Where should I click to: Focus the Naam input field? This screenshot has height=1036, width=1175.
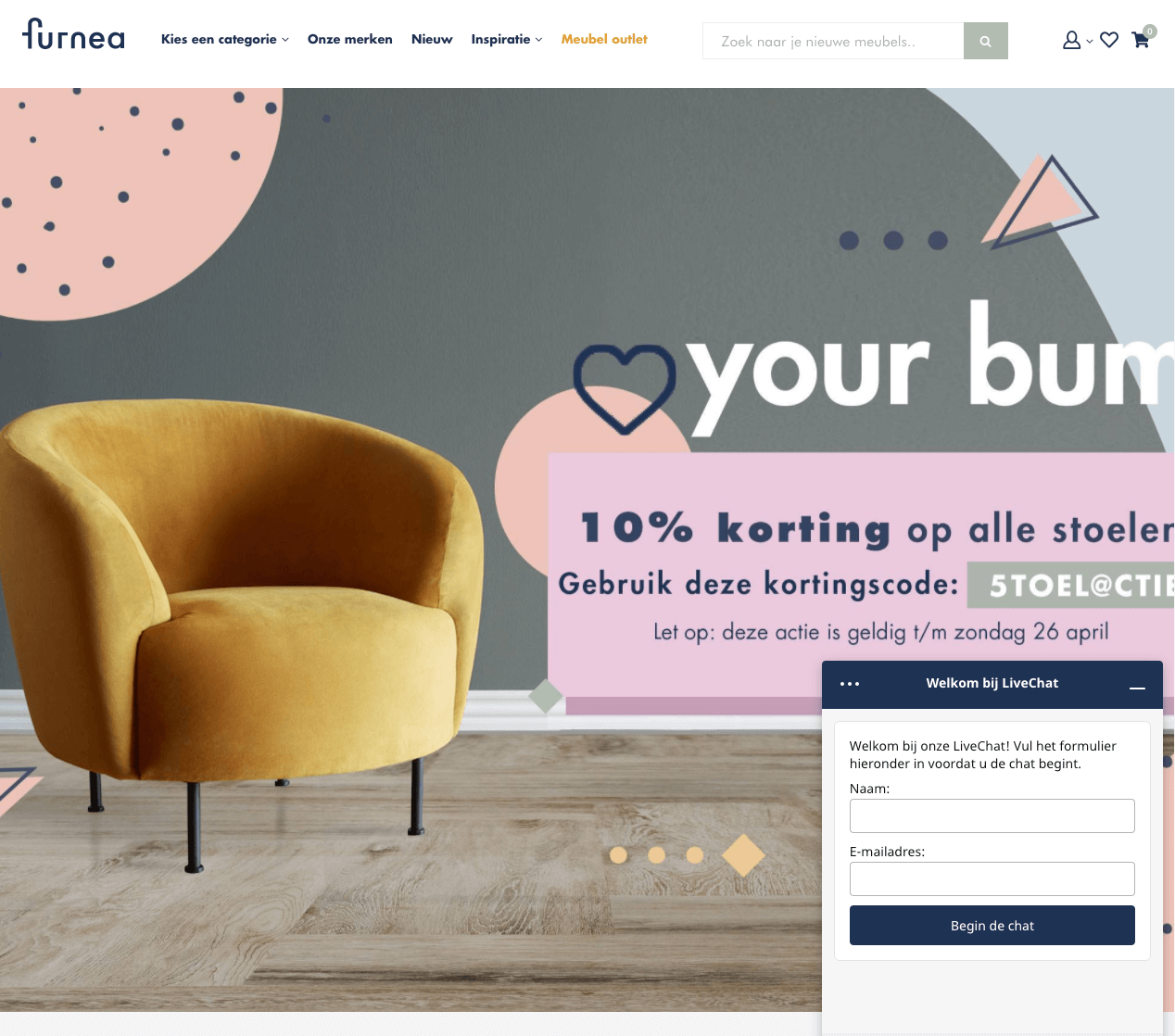[992, 816]
